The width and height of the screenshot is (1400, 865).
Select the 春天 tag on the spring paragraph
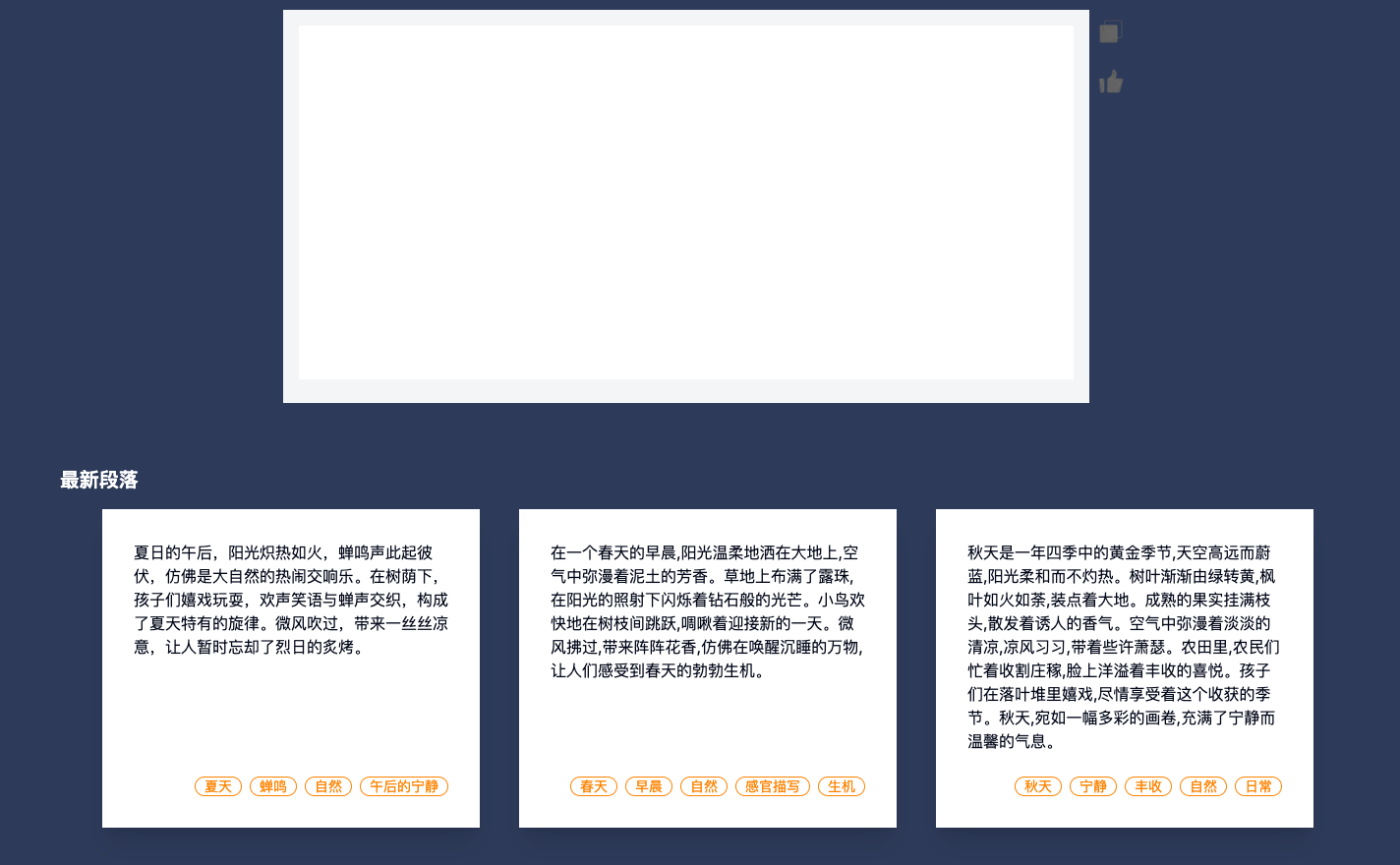click(594, 786)
